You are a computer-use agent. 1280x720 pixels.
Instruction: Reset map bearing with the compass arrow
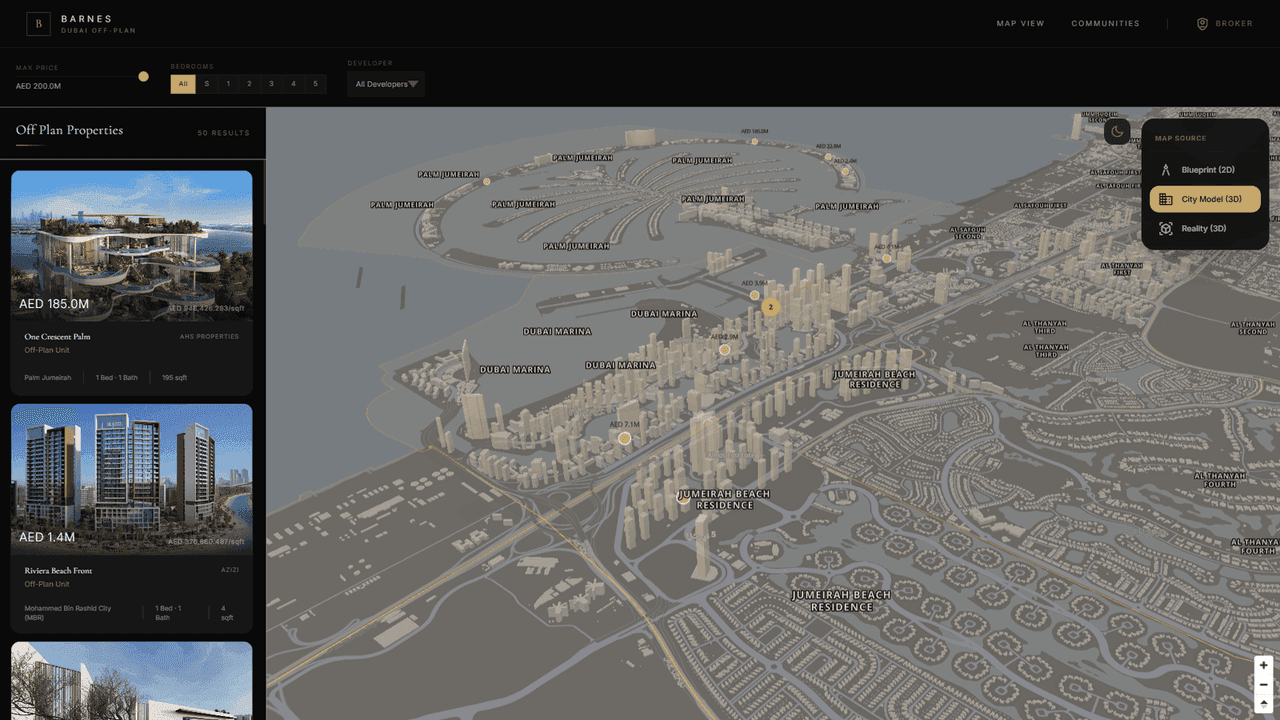pos(1264,704)
